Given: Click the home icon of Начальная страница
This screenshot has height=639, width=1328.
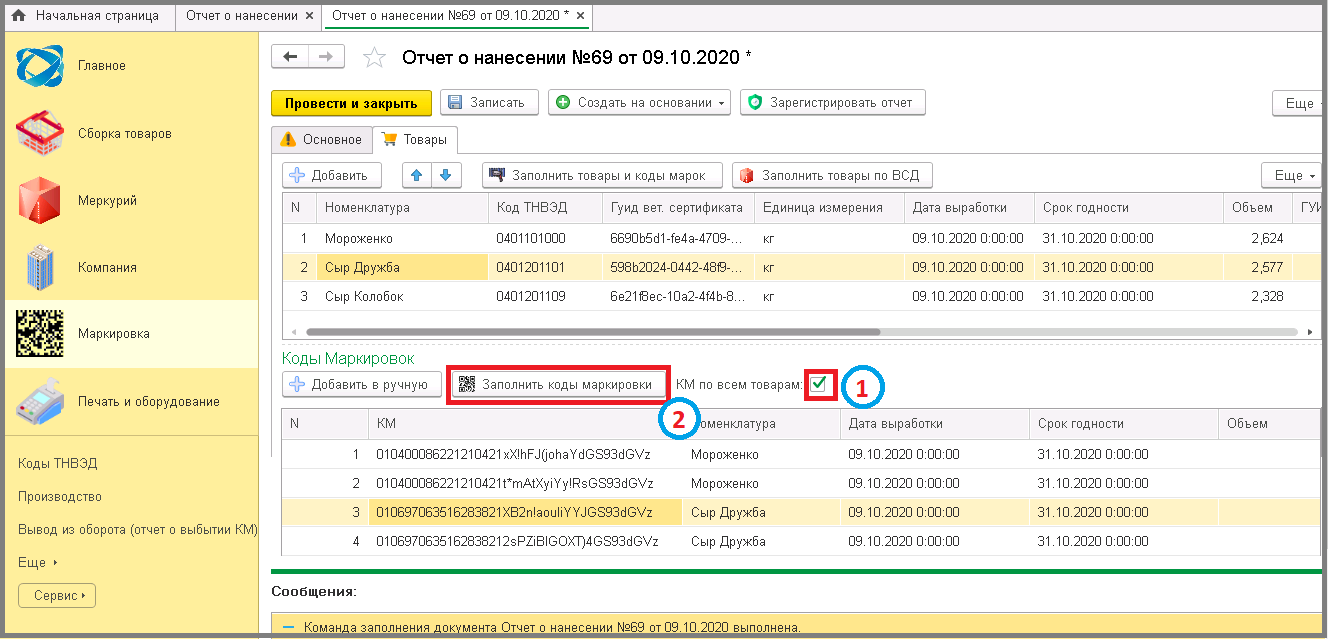Looking at the screenshot, I should point(18,16).
